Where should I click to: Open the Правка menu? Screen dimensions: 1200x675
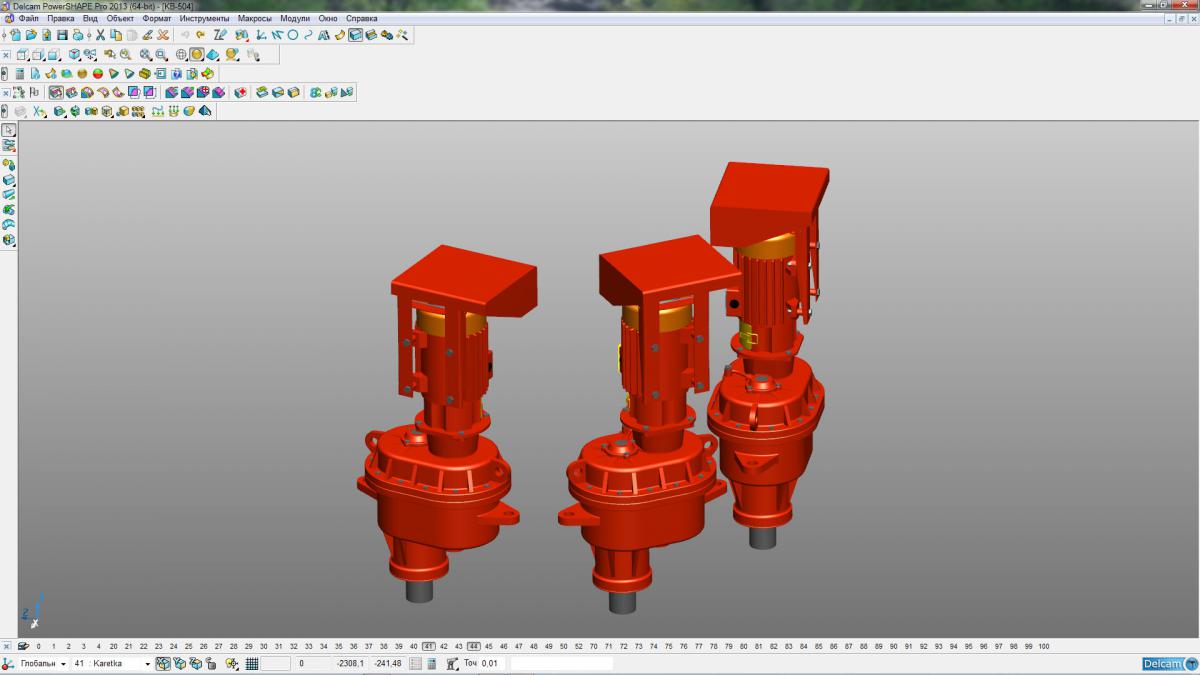point(61,18)
